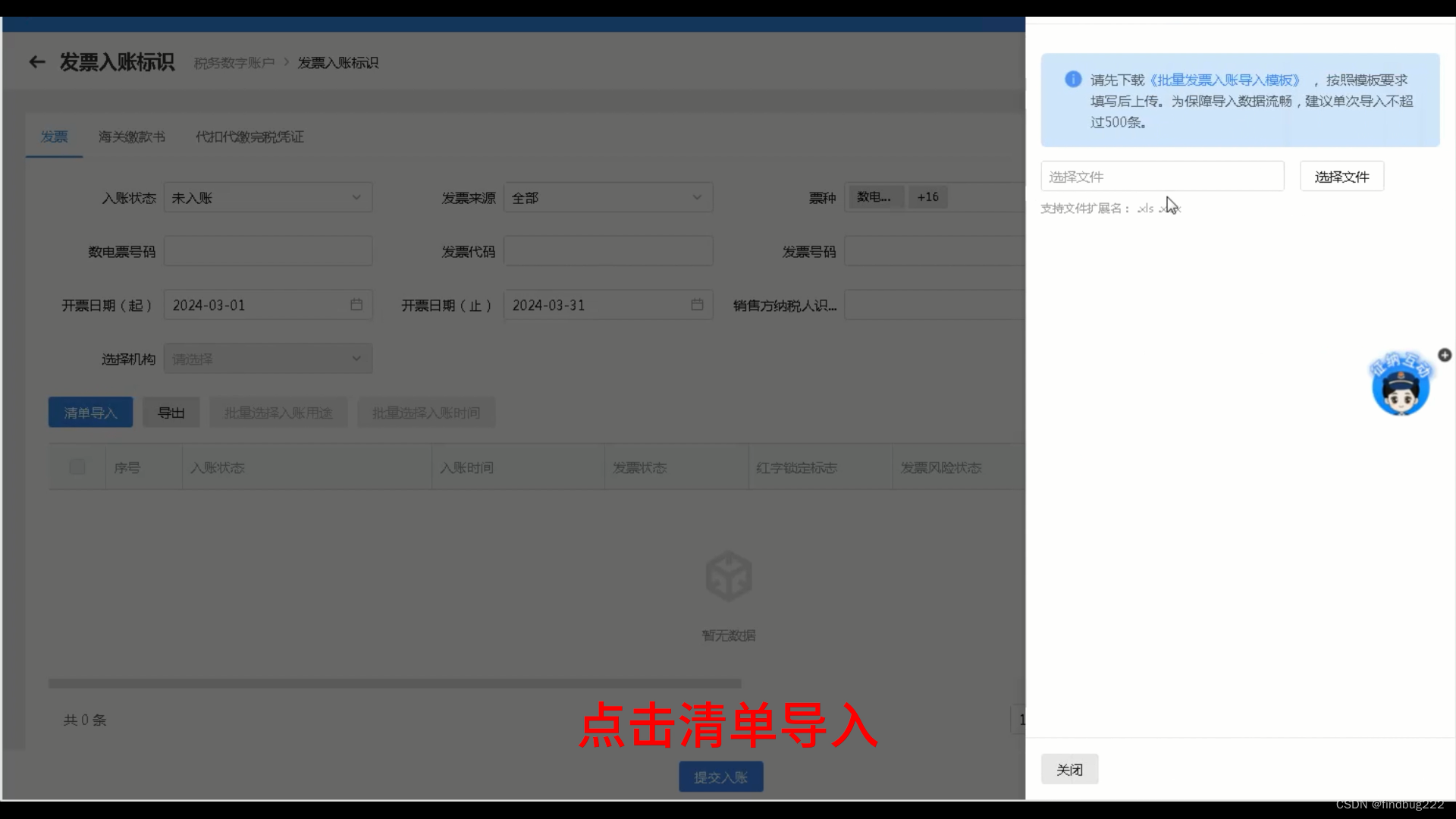Click the +16 tag in 票种 field
The width and height of the screenshot is (1456, 819).
(927, 197)
